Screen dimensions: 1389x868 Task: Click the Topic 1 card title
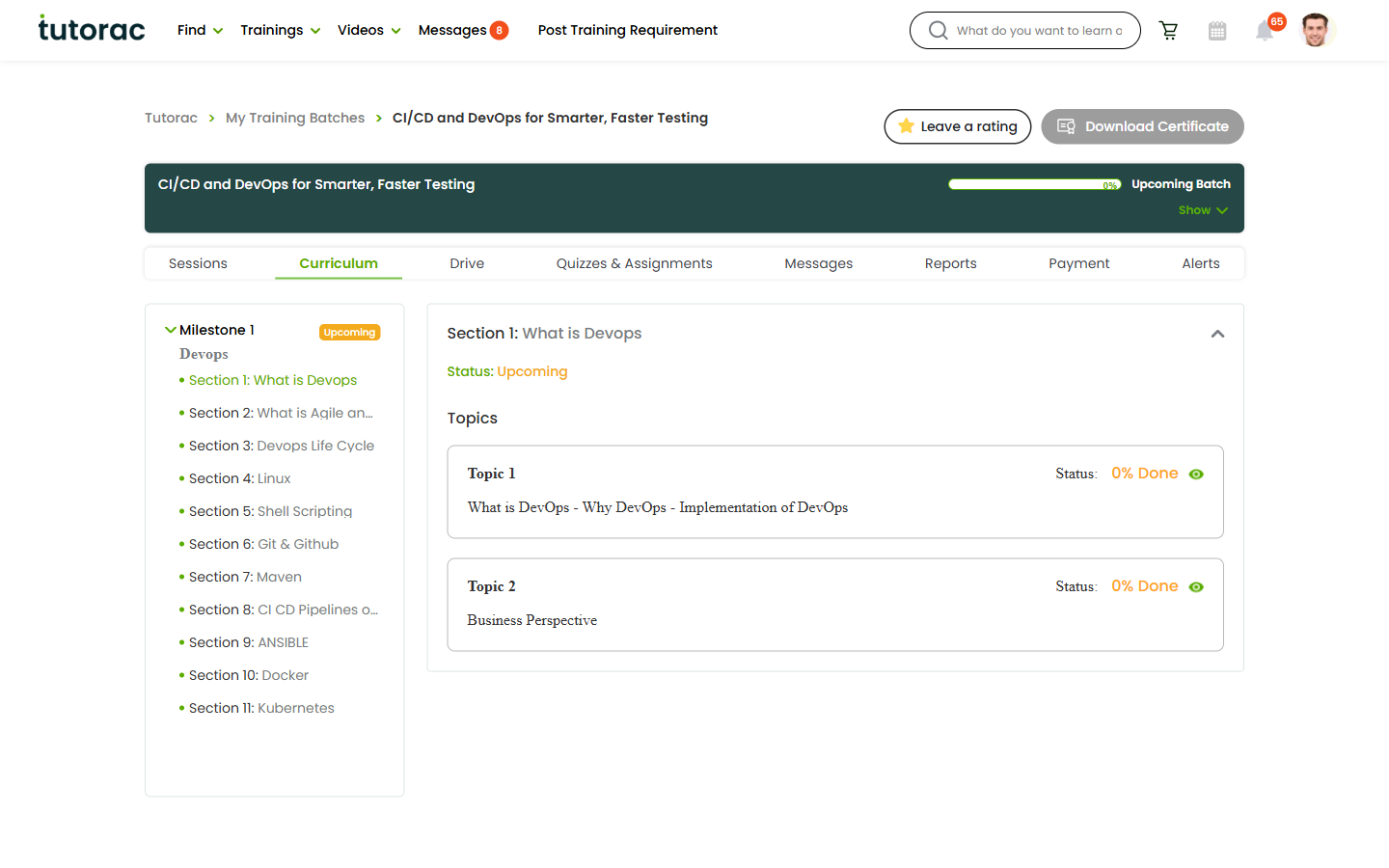491,474
